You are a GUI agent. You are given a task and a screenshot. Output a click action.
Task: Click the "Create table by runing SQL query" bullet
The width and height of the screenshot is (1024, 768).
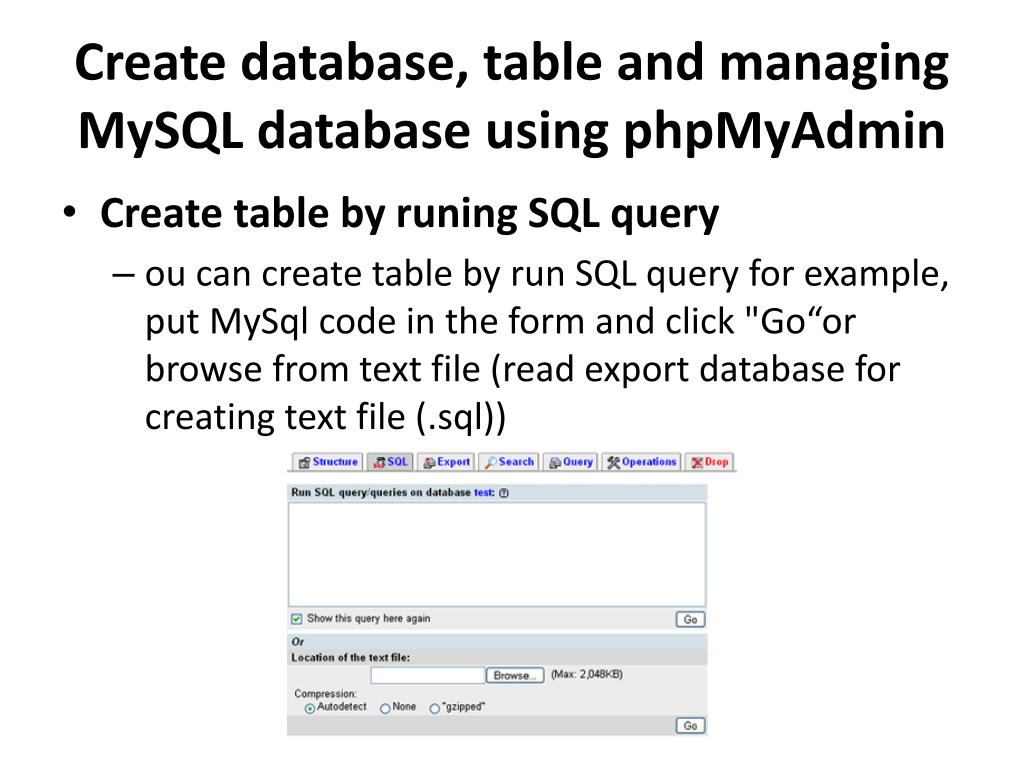point(409,214)
